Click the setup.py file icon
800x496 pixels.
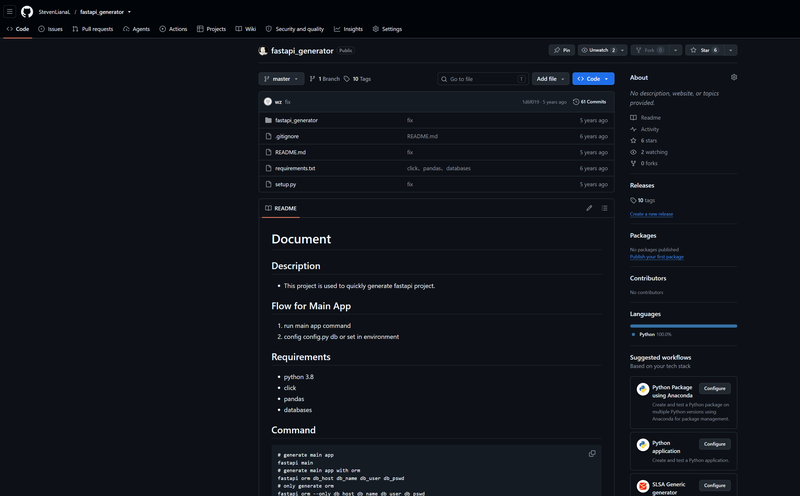pyautogui.click(x=268, y=184)
